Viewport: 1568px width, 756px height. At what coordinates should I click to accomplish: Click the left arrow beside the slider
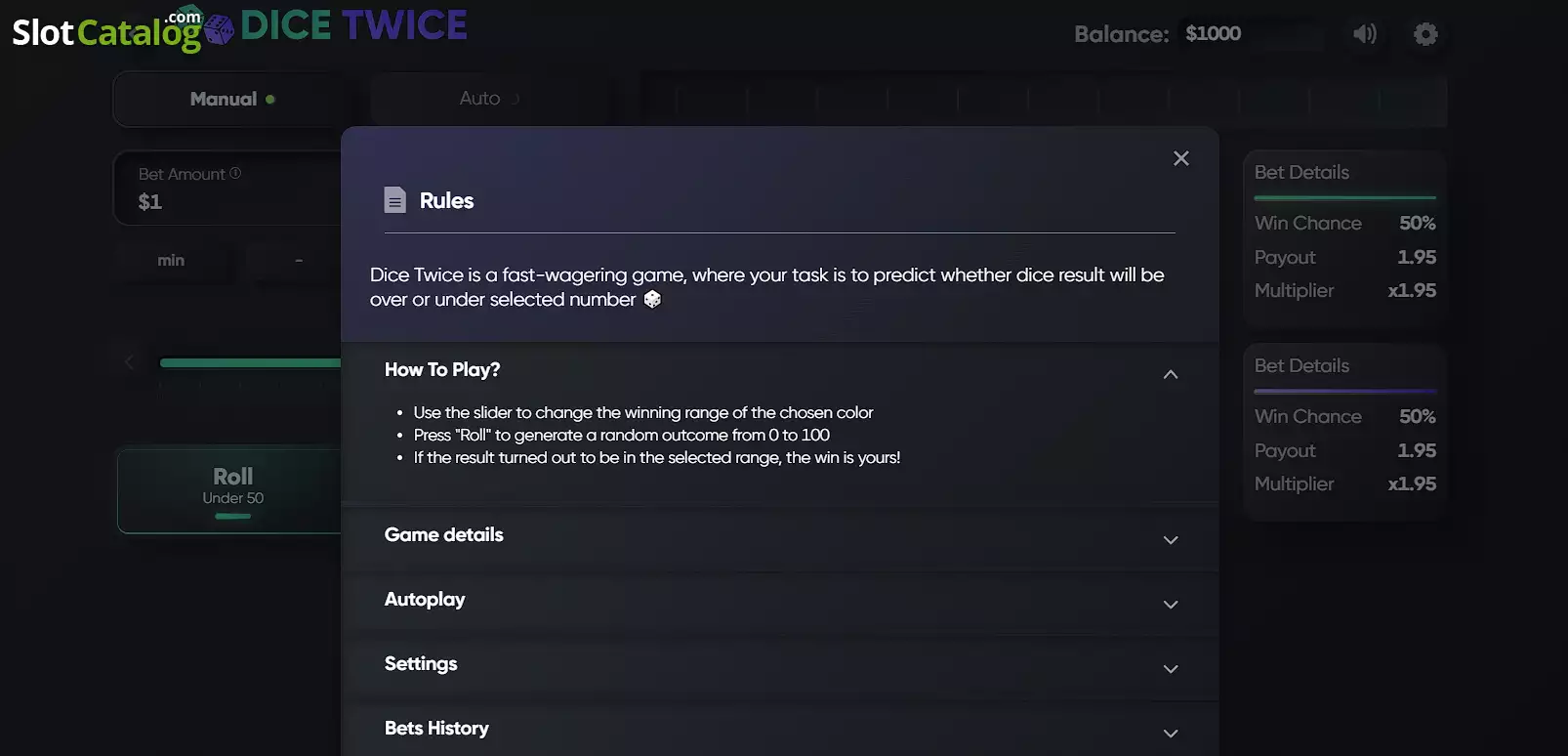click(130, 362)
